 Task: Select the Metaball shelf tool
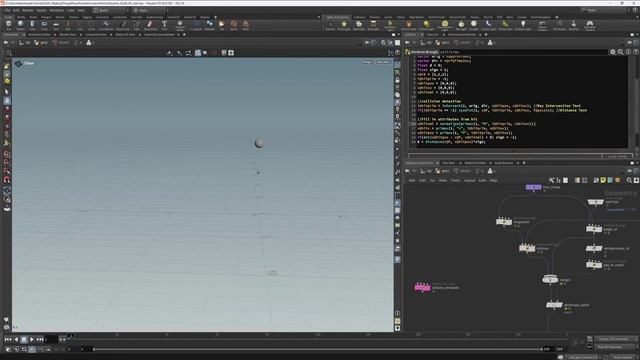click(x=209, y=25)
